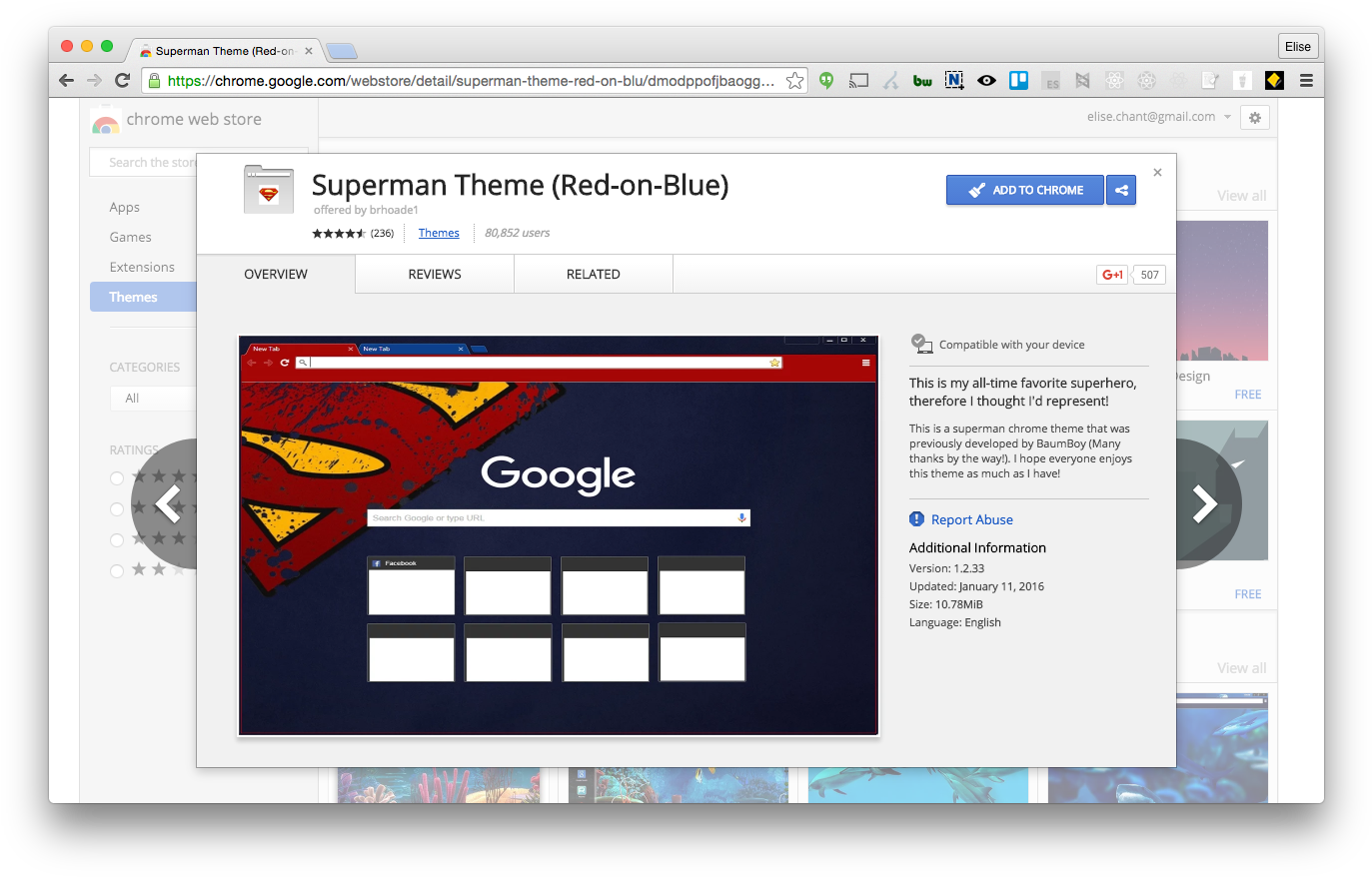Open the All categories dropdown

(x=153, y=398)
